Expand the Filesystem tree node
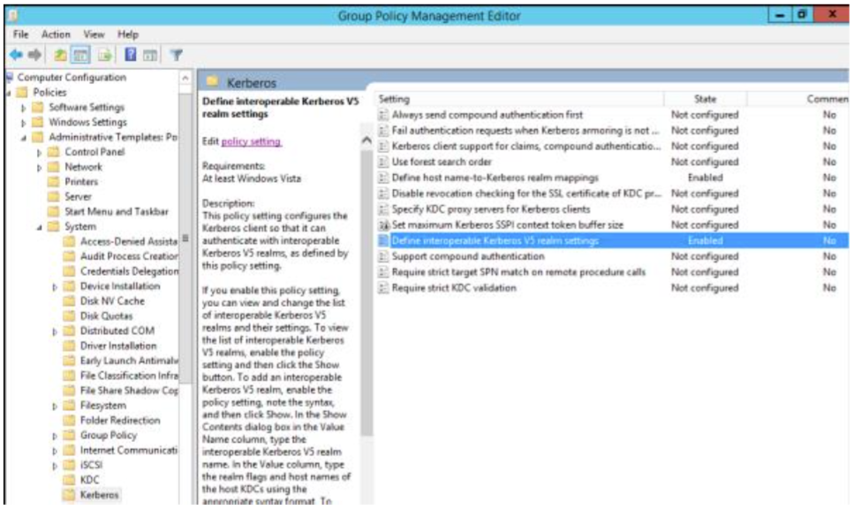 click(x=55, y=406)
